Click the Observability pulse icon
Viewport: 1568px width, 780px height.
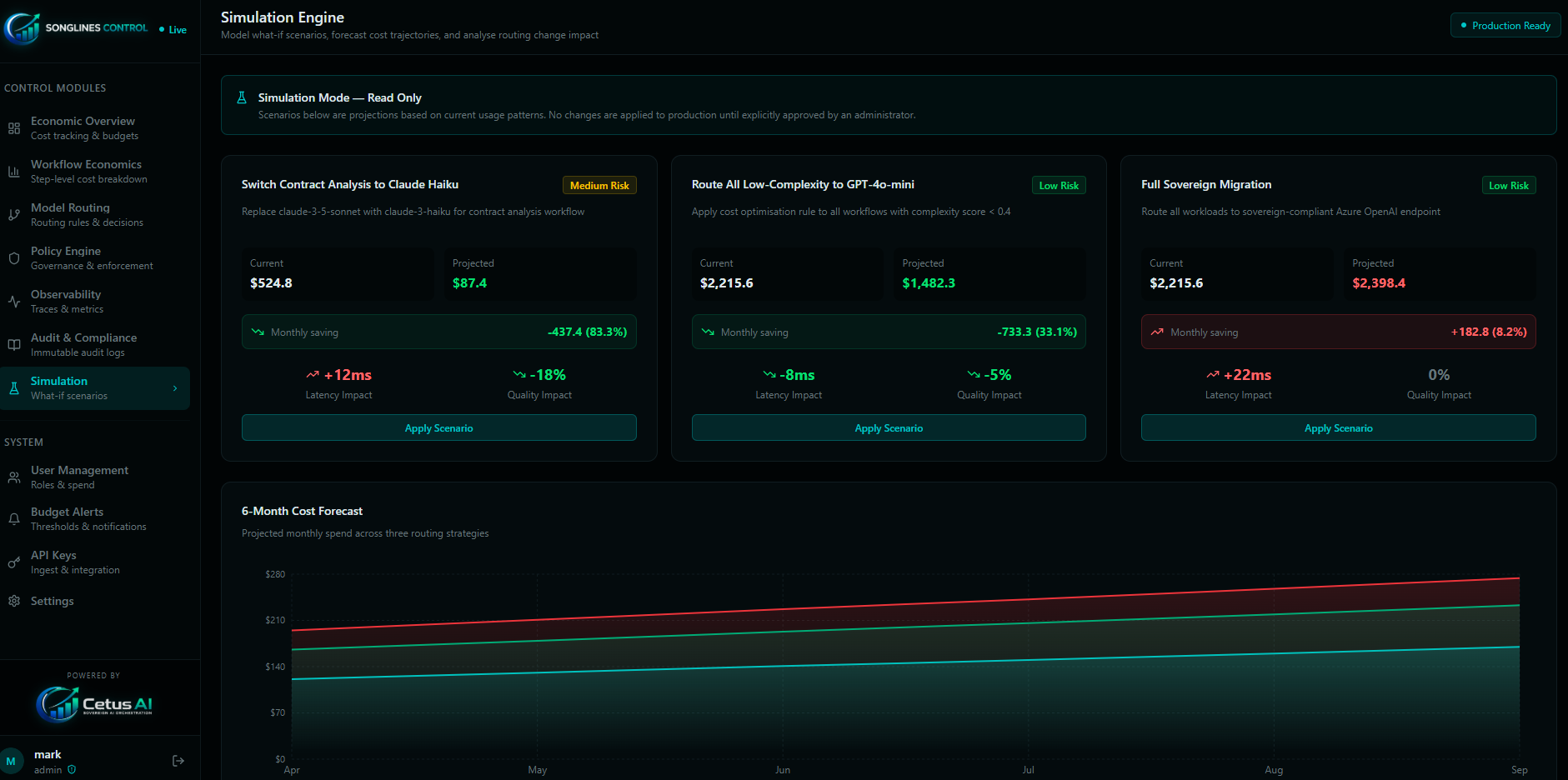(14, 302)
